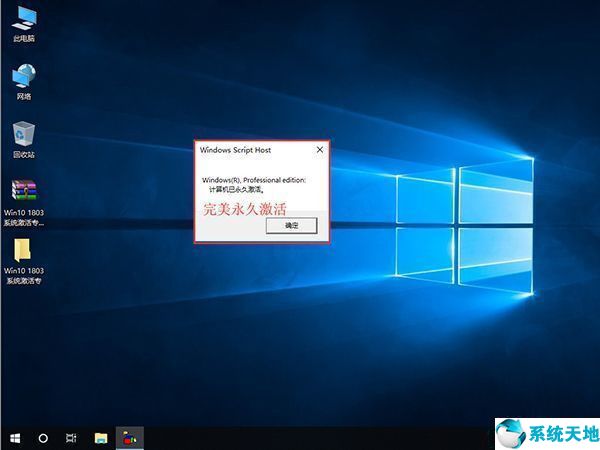
Task: Open the 此电脑 desktop icon
Action: point(24,23)
